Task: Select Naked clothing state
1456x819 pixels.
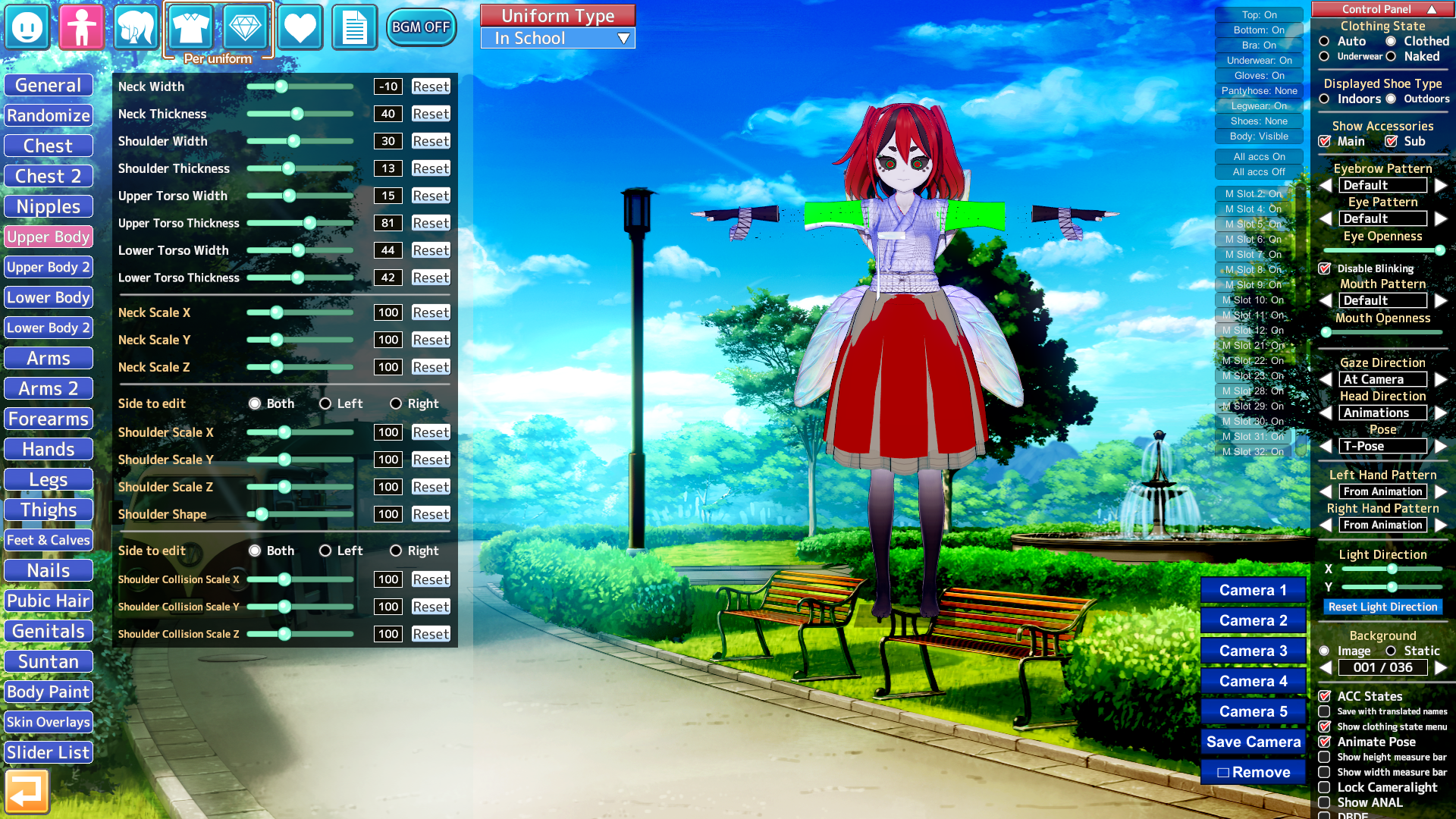Action: (1391, 56)
